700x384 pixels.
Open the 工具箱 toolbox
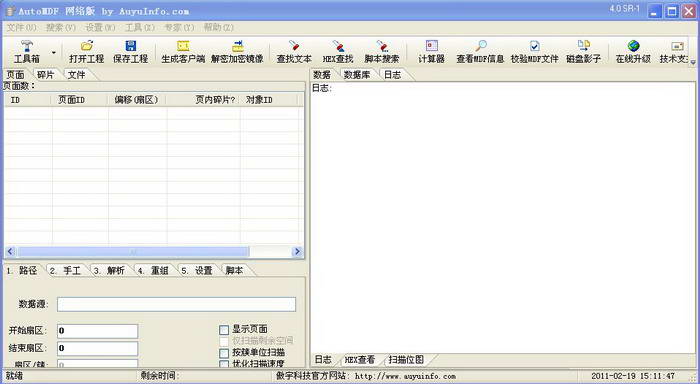click(x=27, y=51)
